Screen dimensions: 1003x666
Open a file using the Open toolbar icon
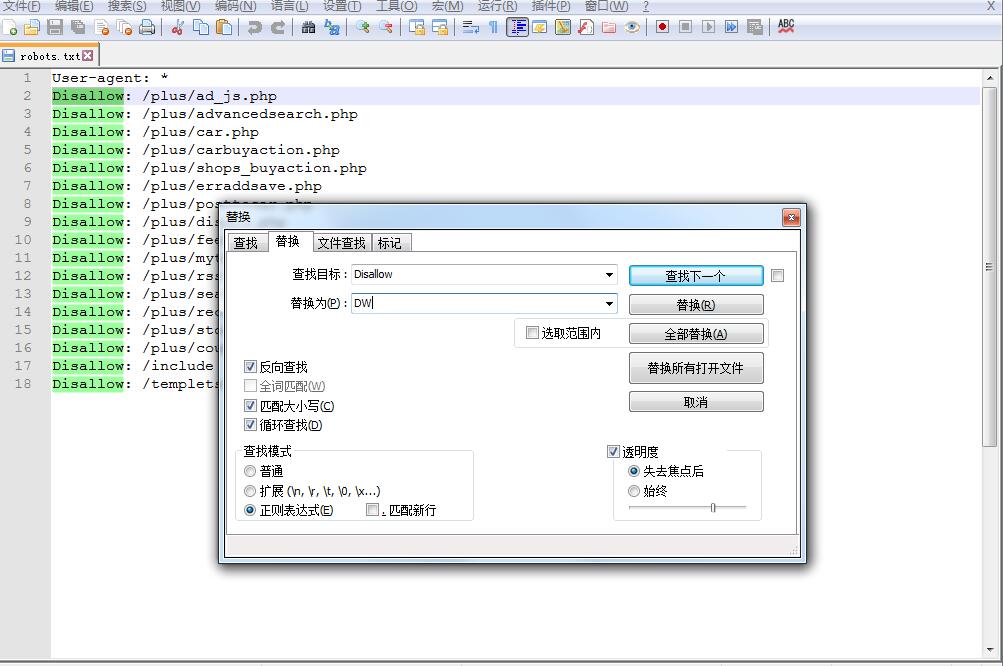pyautogui.click(x=34, y=28)
